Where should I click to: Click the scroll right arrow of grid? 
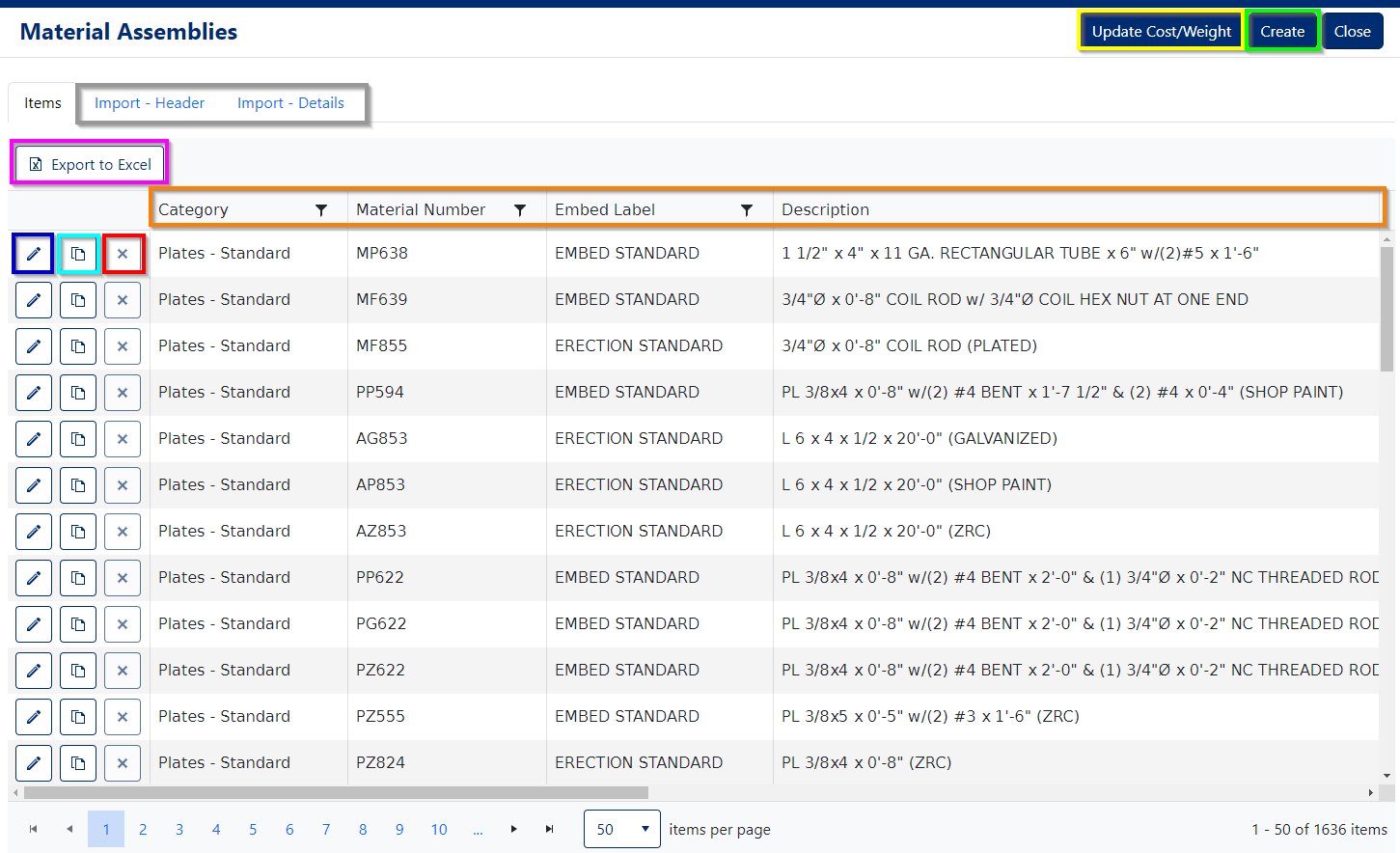pyautogui.click(x=1371, y=793)
